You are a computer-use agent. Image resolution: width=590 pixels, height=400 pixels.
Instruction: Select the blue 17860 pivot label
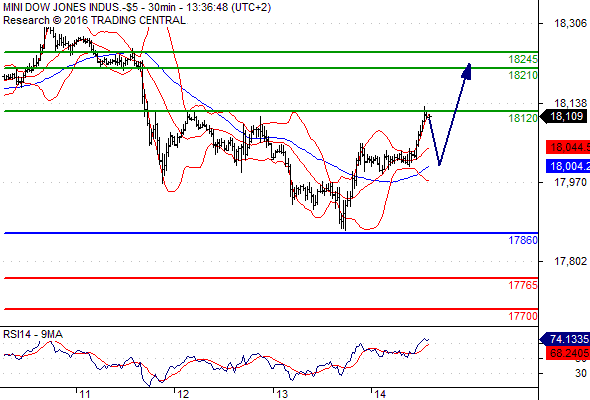tap(523, 240)
